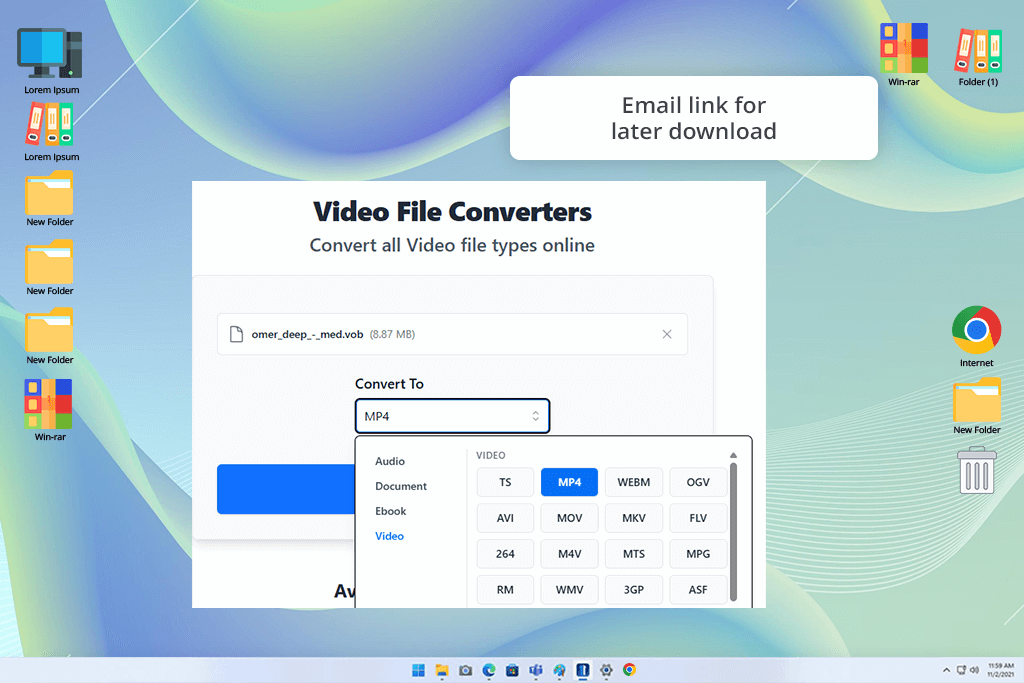Viewport: 1024px width, 683px height.
Task: Show hidden system tray icons
Action: pyautogui.click(x=946, y=670)
